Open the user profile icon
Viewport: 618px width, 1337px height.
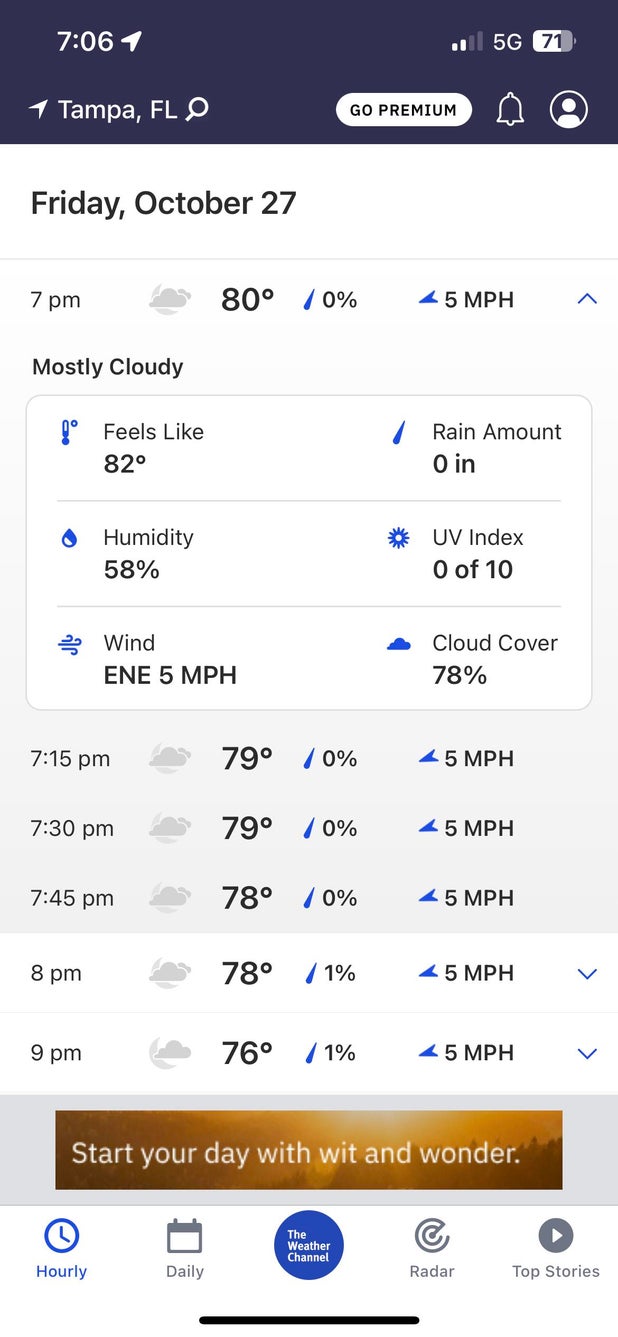[x=568, y=109]
